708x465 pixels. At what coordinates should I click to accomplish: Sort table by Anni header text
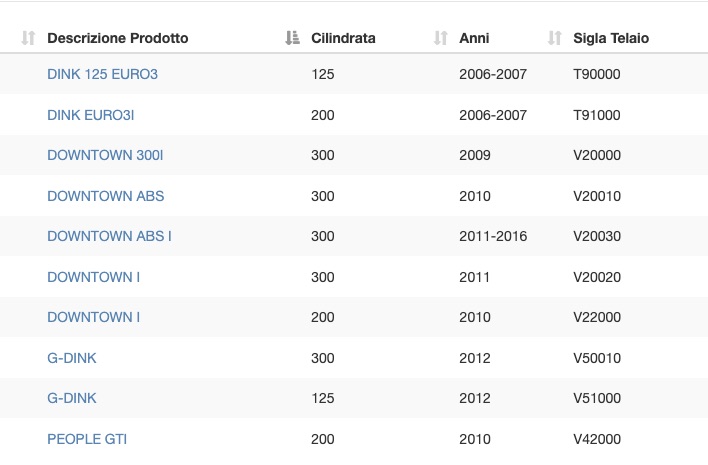tap(474, 38)
